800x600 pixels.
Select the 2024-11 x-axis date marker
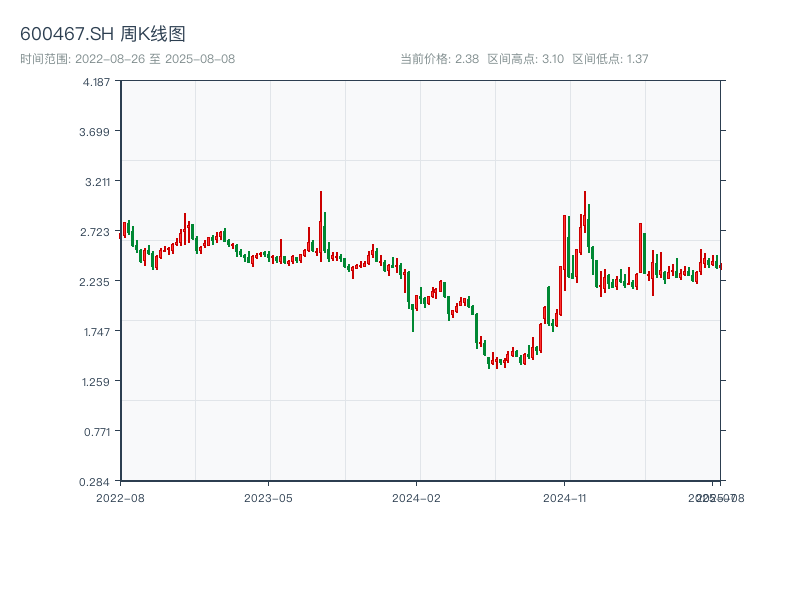coord(564,497)
